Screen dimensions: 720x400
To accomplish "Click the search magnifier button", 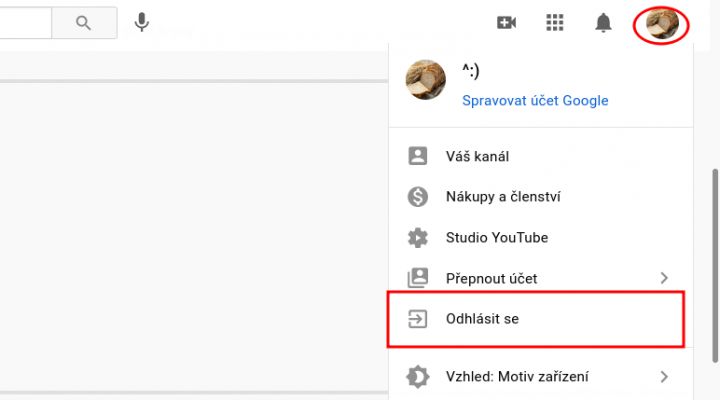I will [x=84, y=23].
